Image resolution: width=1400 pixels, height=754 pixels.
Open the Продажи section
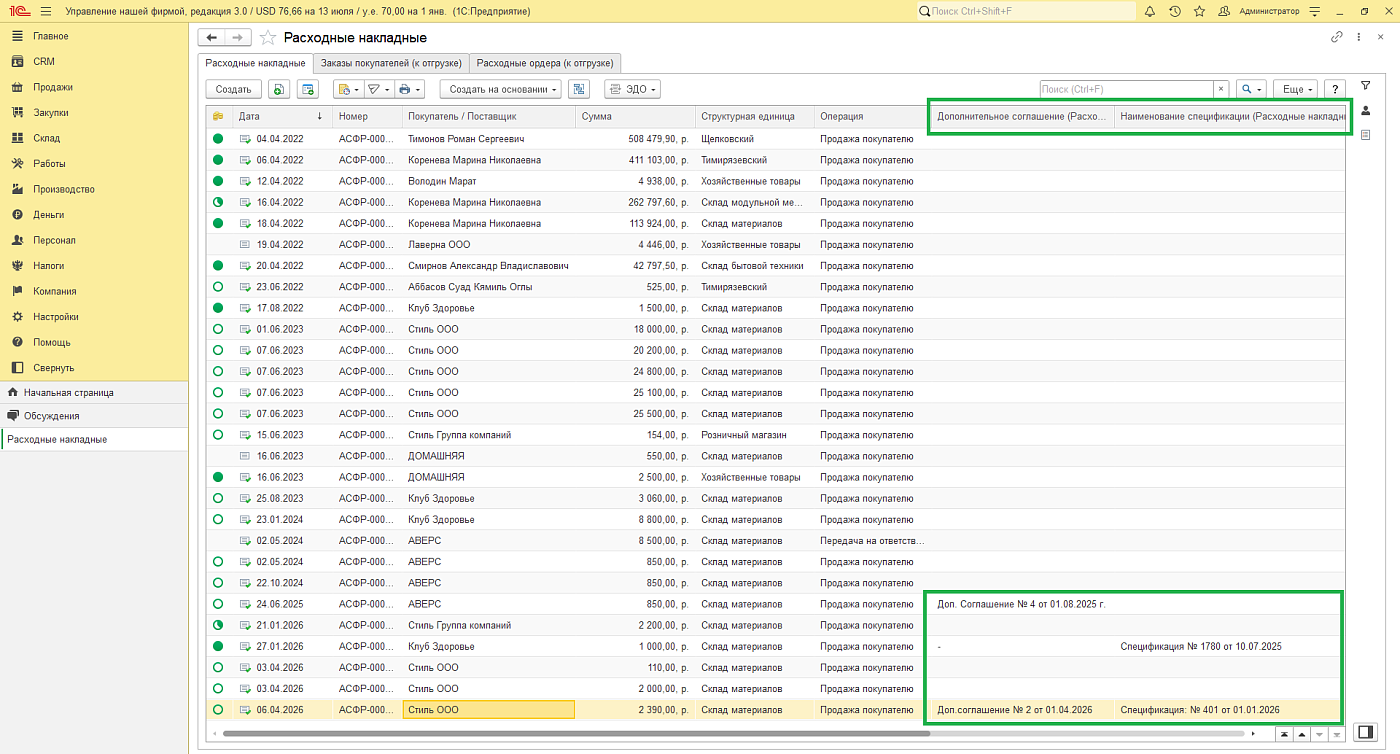53,87
